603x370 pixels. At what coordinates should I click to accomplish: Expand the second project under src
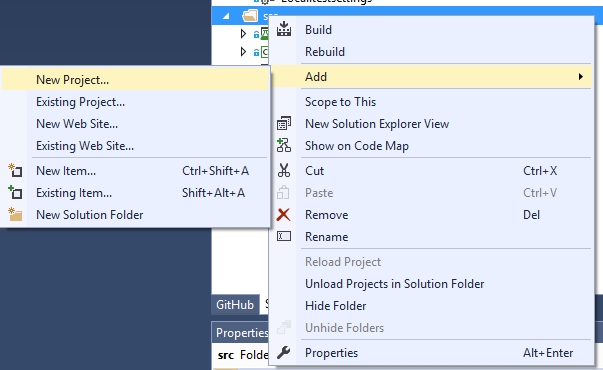coord(243,52)
